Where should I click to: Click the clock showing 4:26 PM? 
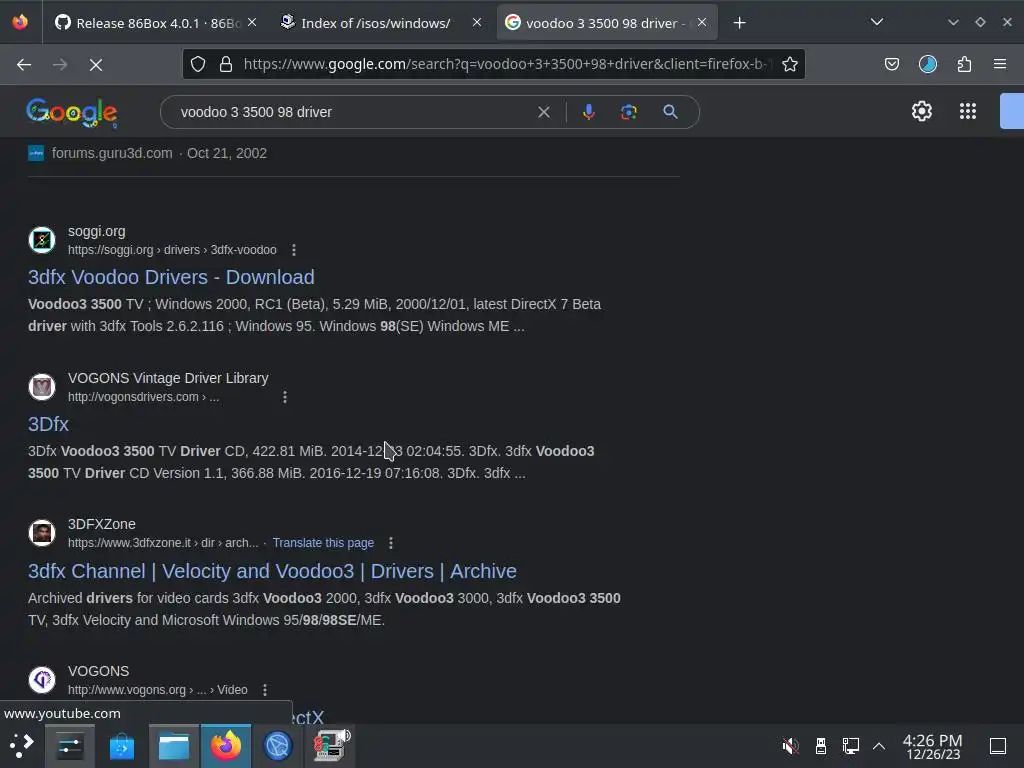[x=933, y=746]
